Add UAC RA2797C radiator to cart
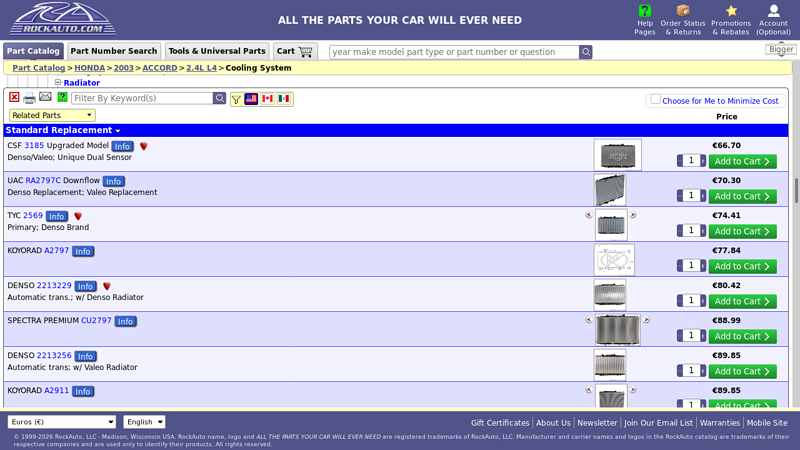Screen dimensions: 800x450 (x=742, y=196)
